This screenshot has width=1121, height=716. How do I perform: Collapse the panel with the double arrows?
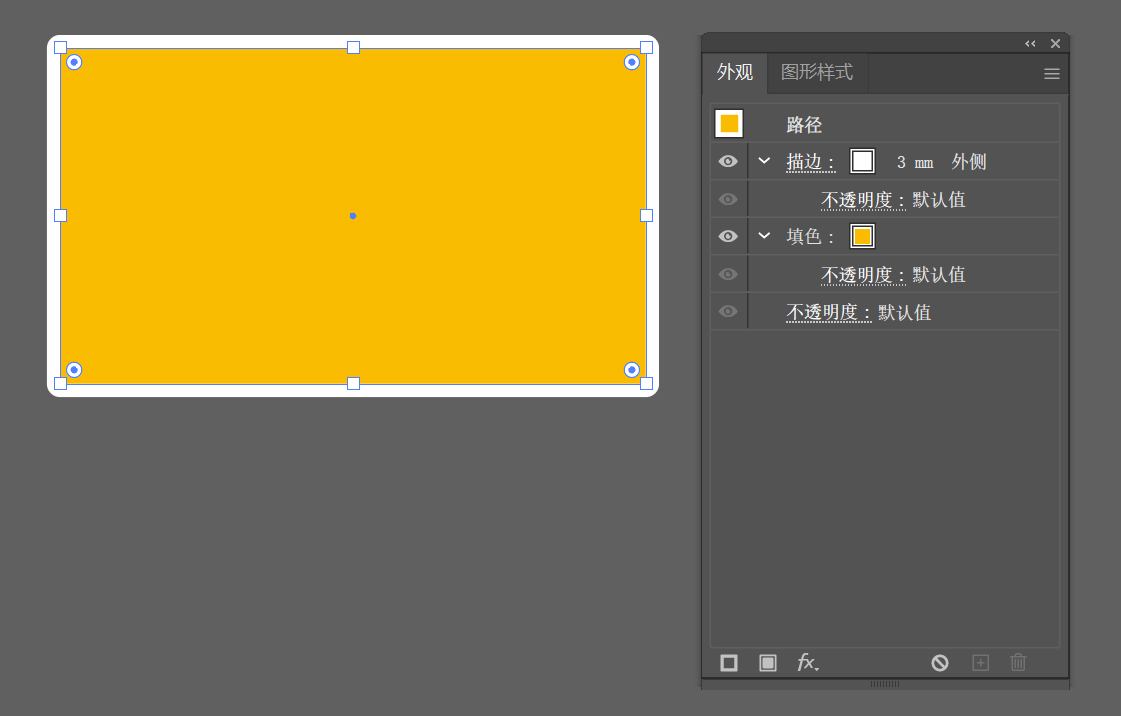[x=1030, y=44]
